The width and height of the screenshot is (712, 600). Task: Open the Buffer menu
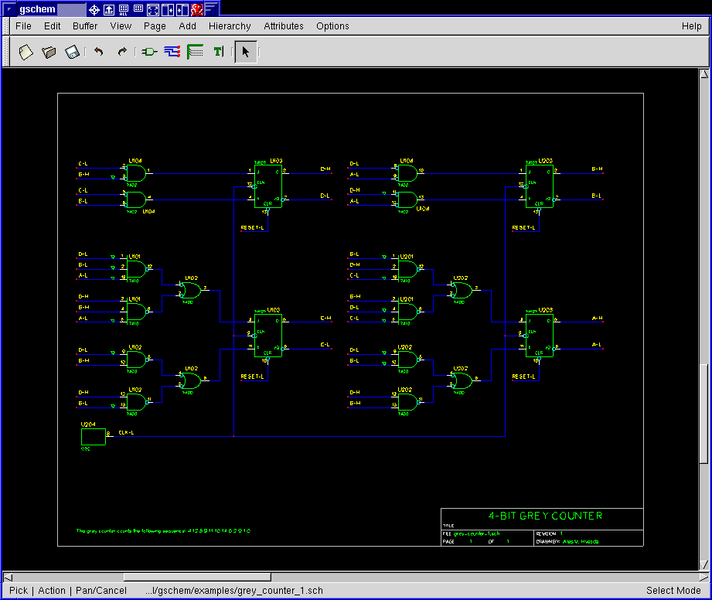coord(85,26)
